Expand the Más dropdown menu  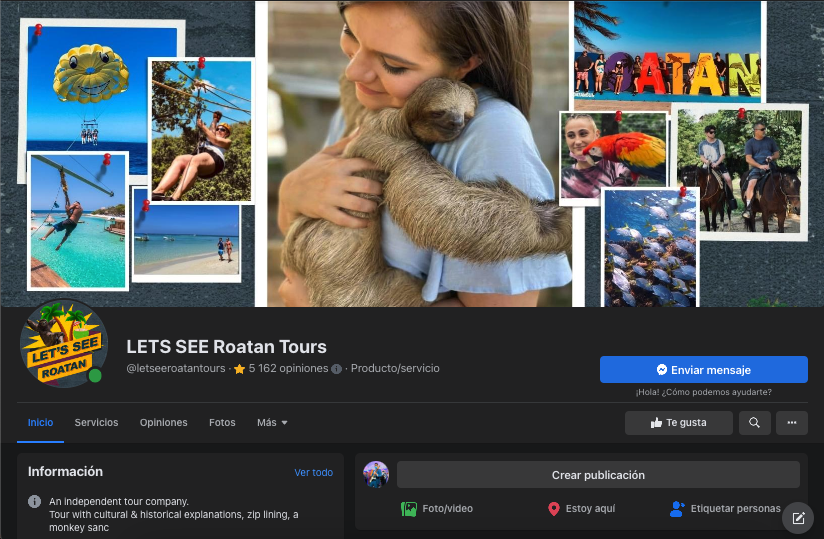272,423
